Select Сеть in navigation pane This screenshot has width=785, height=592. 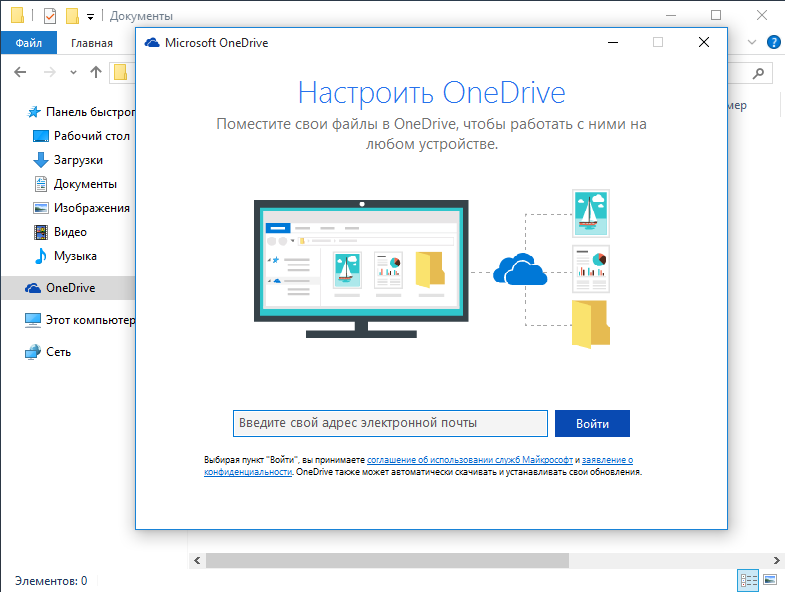[x=59, y=352]
